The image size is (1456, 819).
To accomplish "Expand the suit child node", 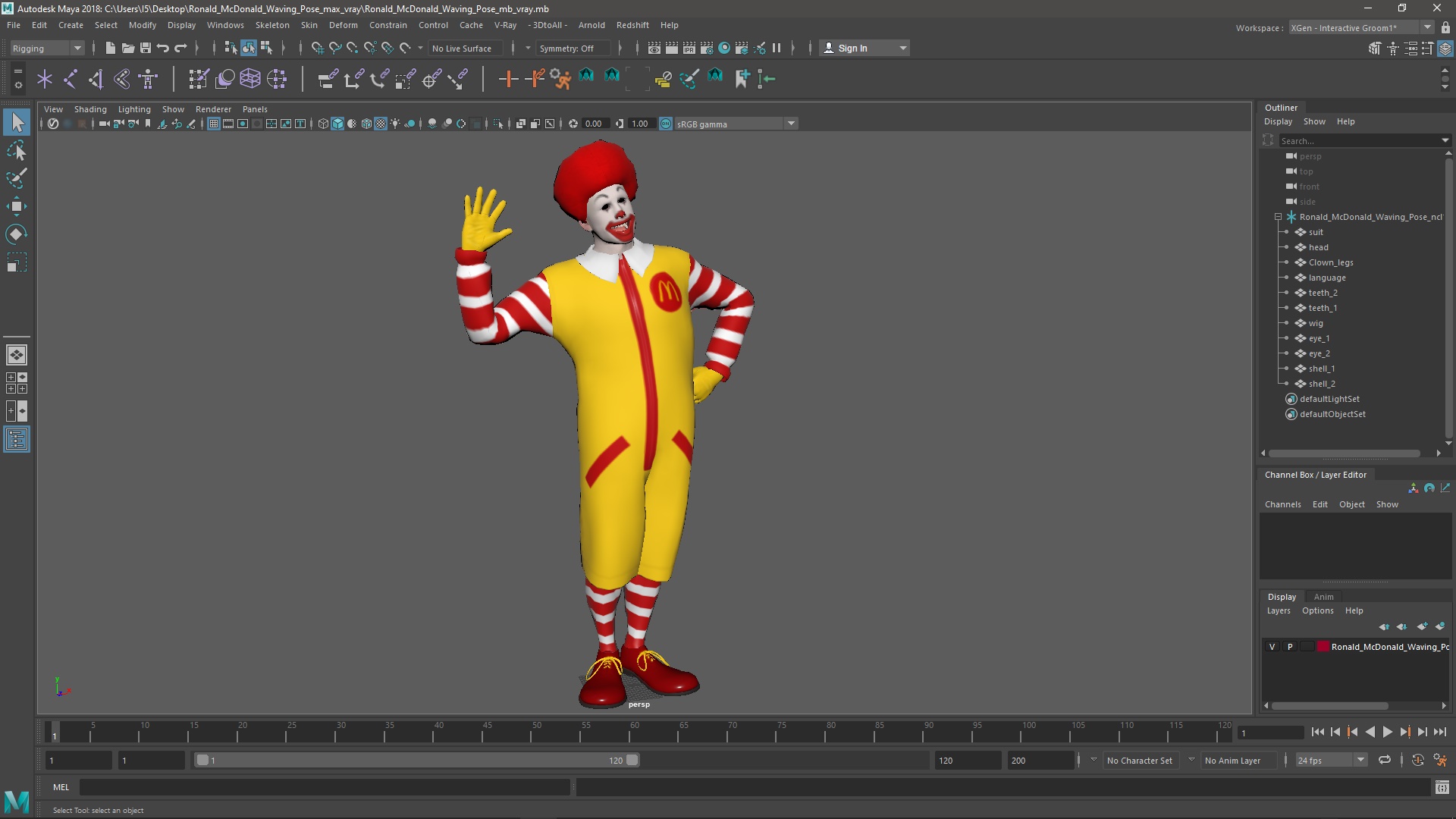I will [x=1287, y=232].
